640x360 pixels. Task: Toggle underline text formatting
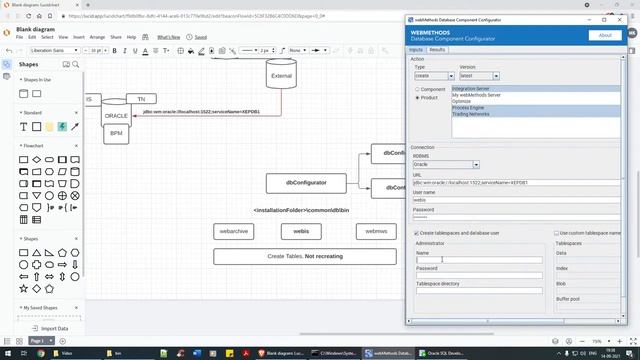point(135,51)
